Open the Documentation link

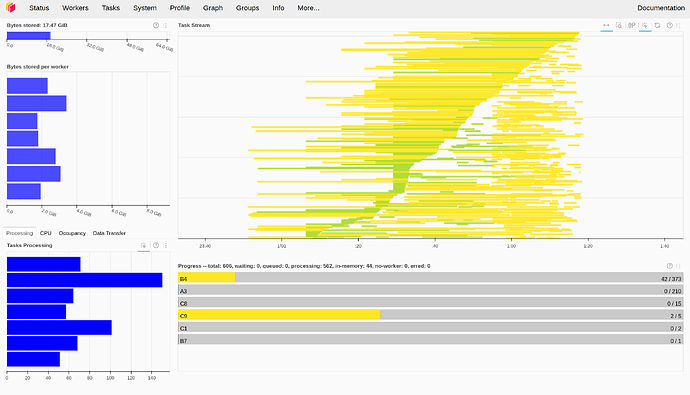661,8
